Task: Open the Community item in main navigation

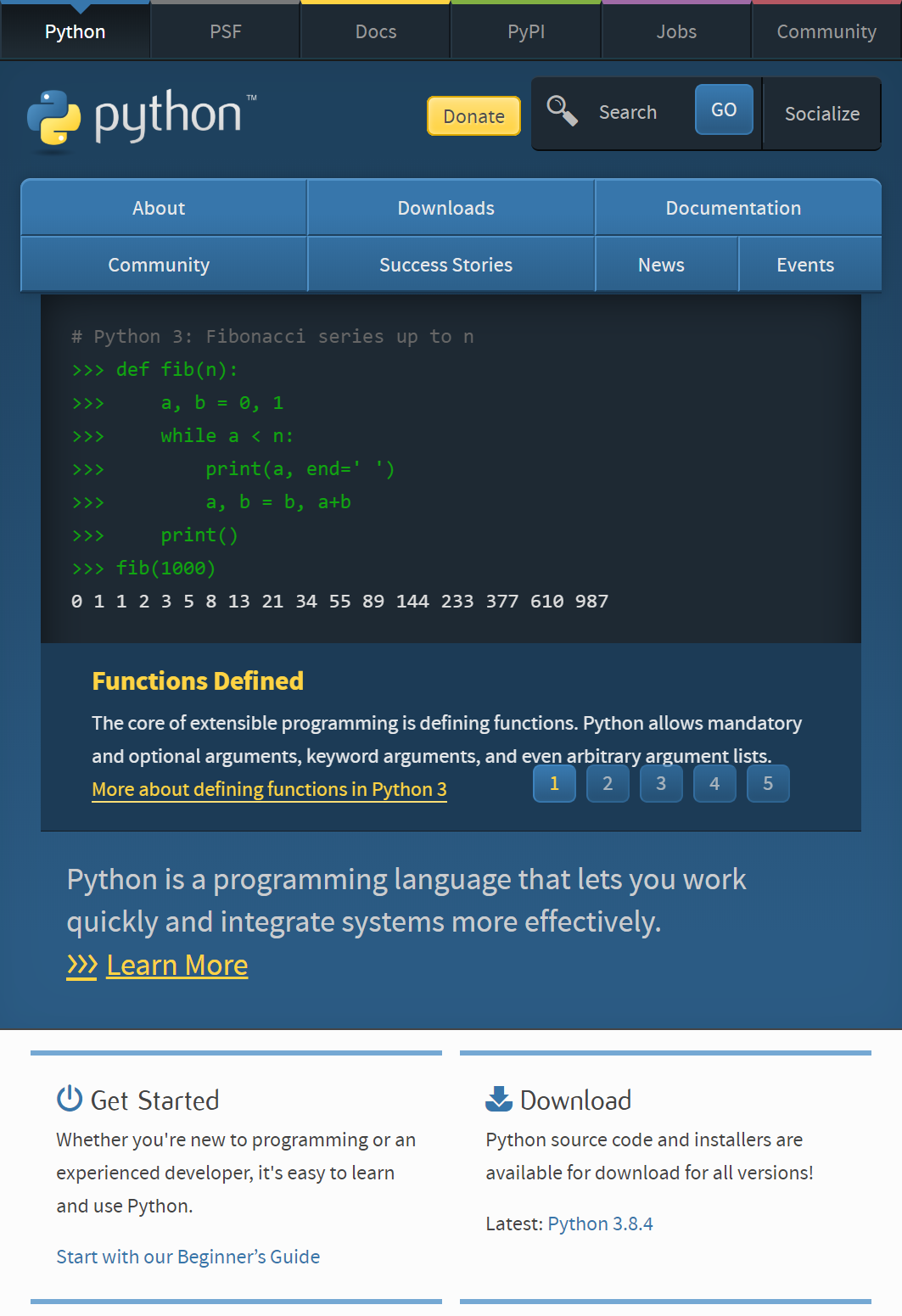Action: [x=164, y=265]
